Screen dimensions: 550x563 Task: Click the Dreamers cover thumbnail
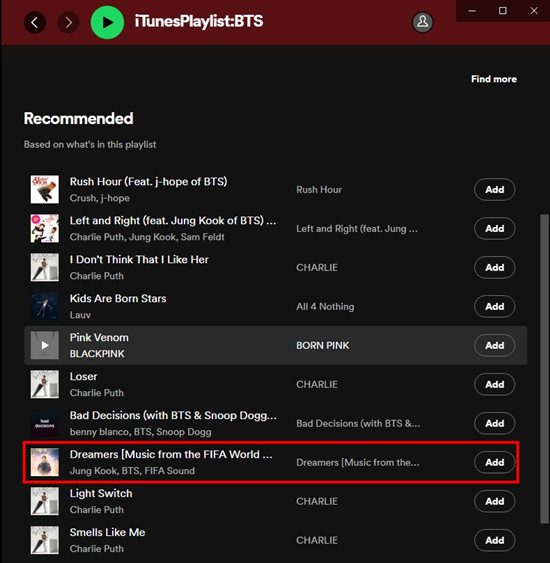click(x=45, y=462)
